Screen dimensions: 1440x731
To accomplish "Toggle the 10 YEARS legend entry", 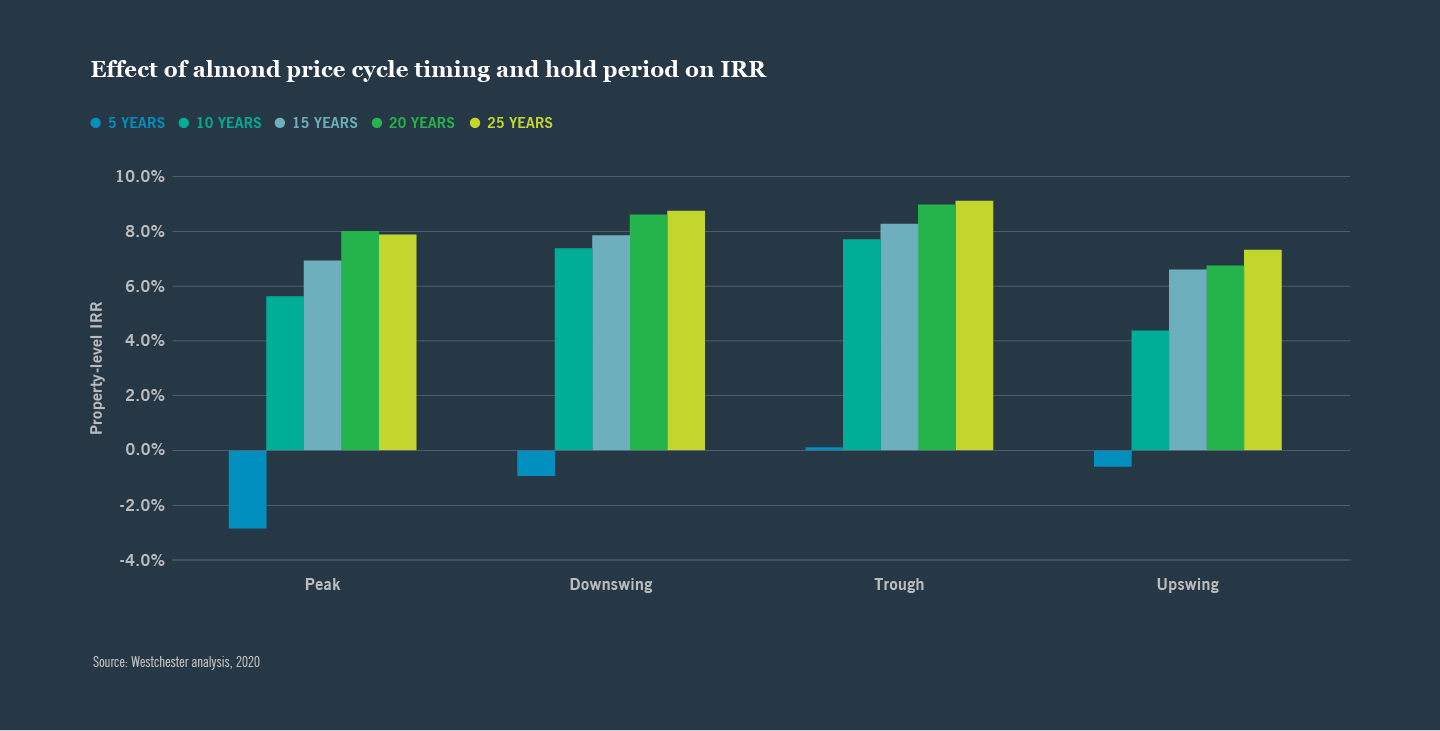I will tap(220, 123).
